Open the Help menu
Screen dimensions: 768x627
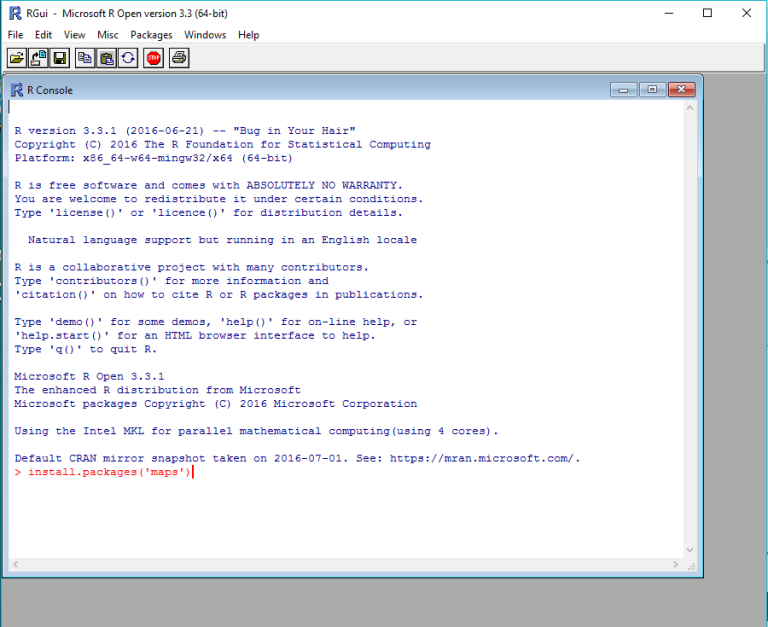tap(249, 35)
